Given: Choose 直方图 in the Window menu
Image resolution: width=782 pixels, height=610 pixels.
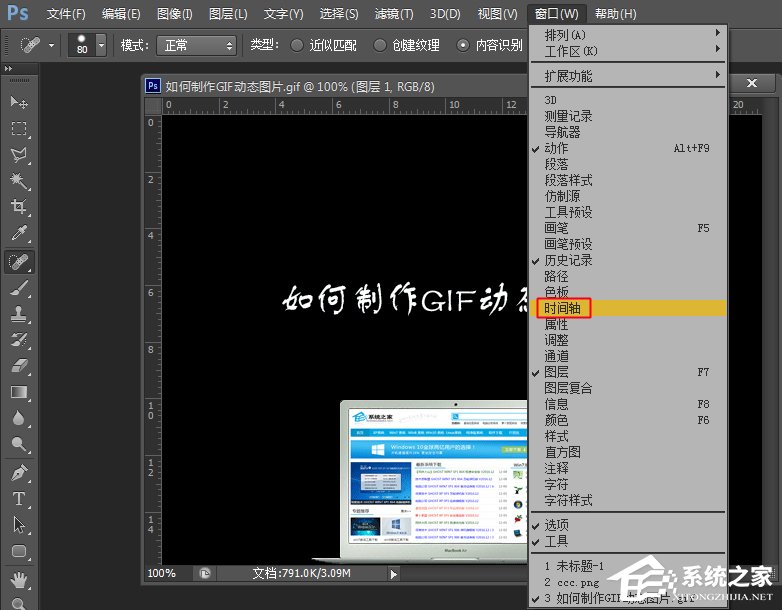Looking at the screenshot, I should click(628, 452).
